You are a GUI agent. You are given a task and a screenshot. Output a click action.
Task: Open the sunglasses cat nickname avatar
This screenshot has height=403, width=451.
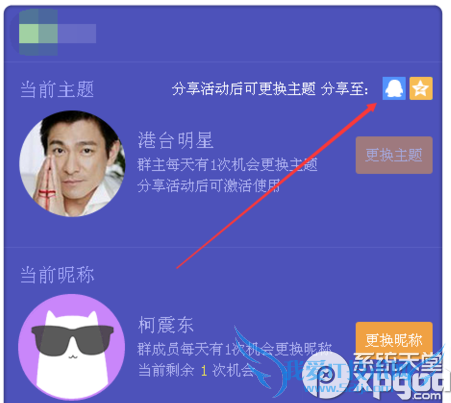[x=71, y=347]
